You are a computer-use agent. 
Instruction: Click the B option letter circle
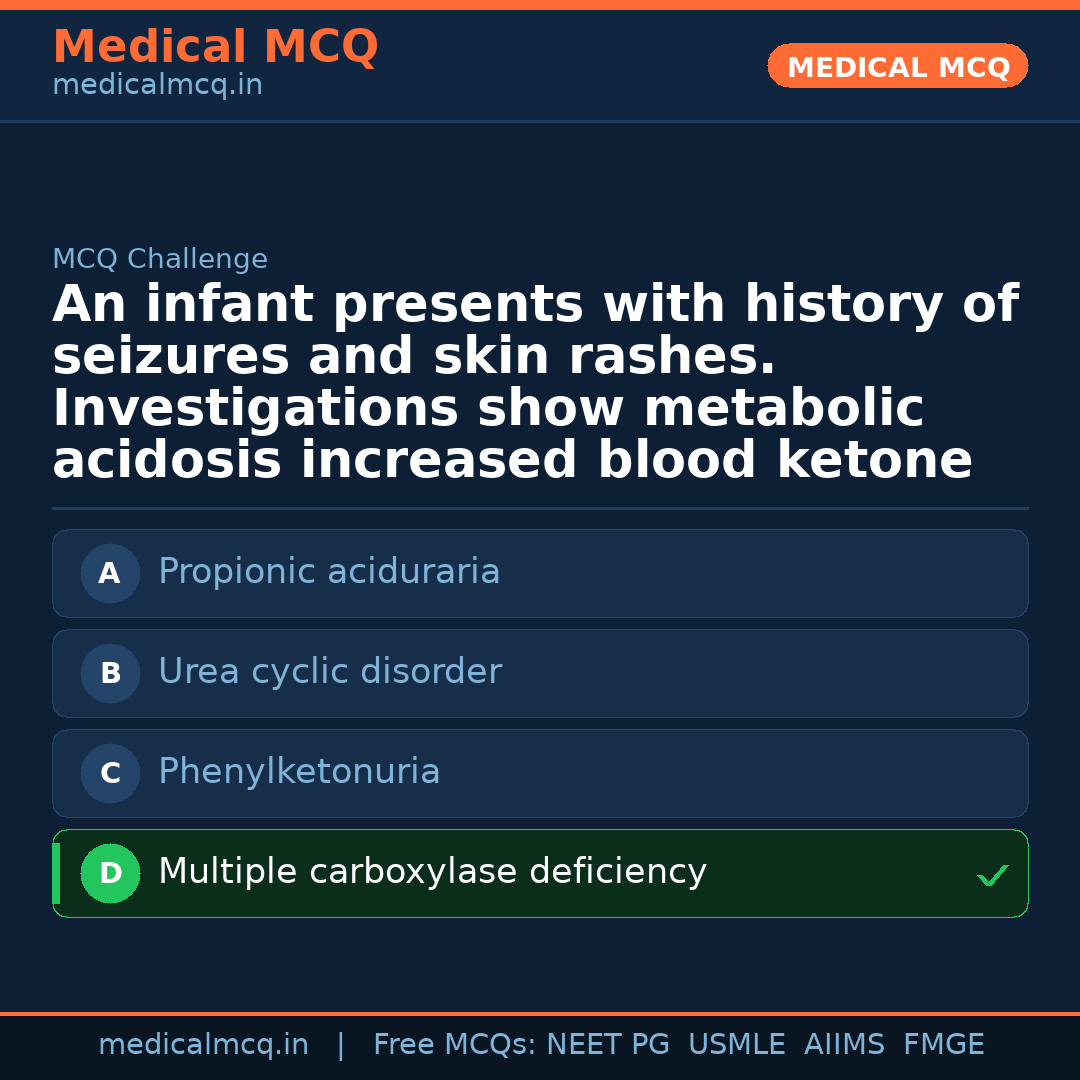point(110,674)
